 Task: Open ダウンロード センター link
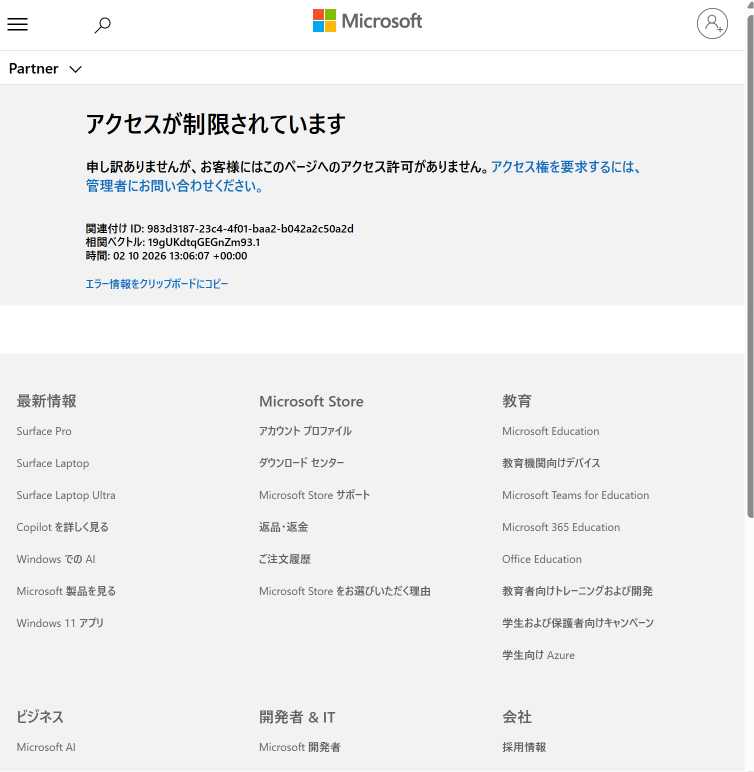[301, 463]
